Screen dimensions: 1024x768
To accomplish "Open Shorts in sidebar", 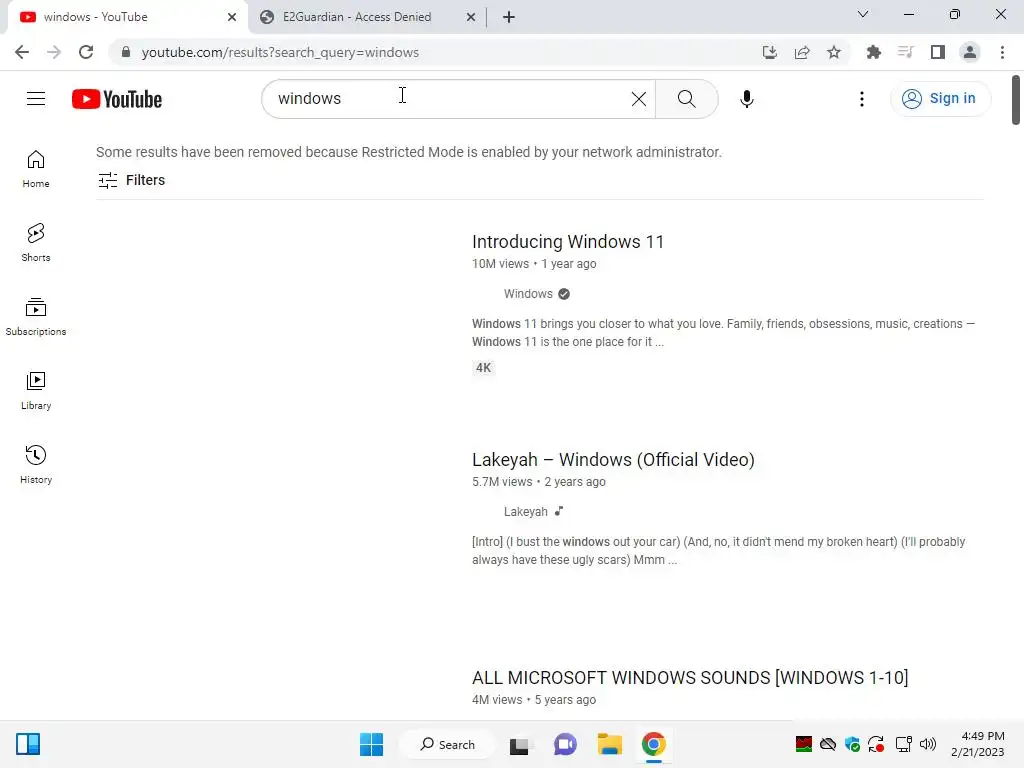I will pyautogui.click(x=36, y=243).
